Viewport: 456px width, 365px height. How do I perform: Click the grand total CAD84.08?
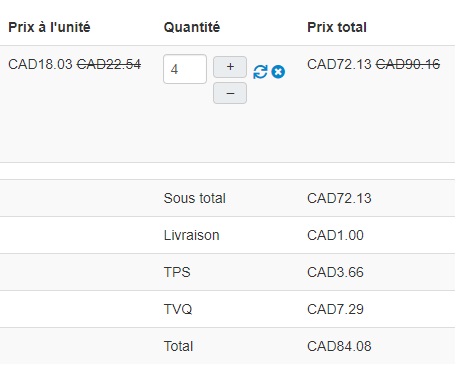click(x=339, y=346)
